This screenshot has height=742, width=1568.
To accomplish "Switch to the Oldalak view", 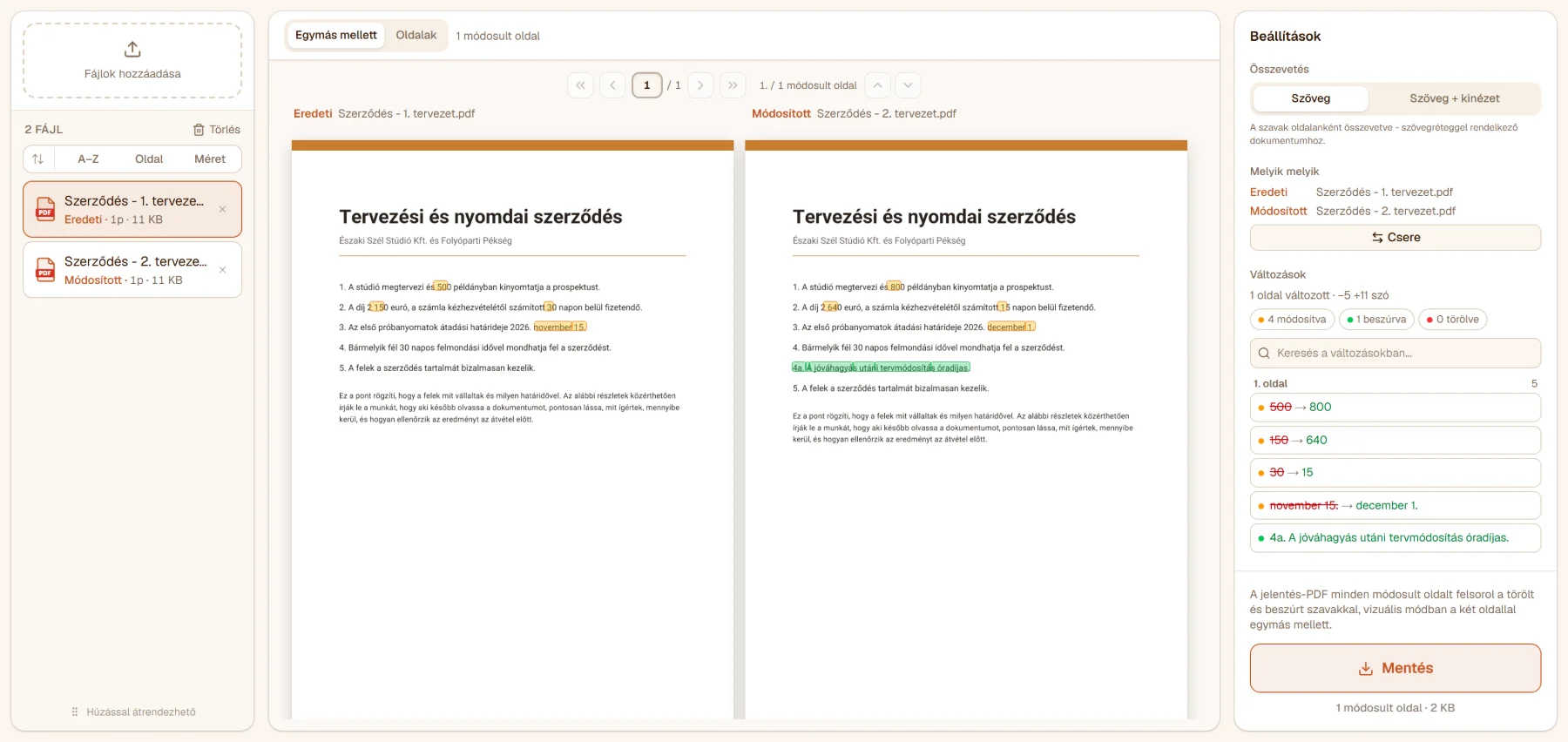I will tap(416, 36).
